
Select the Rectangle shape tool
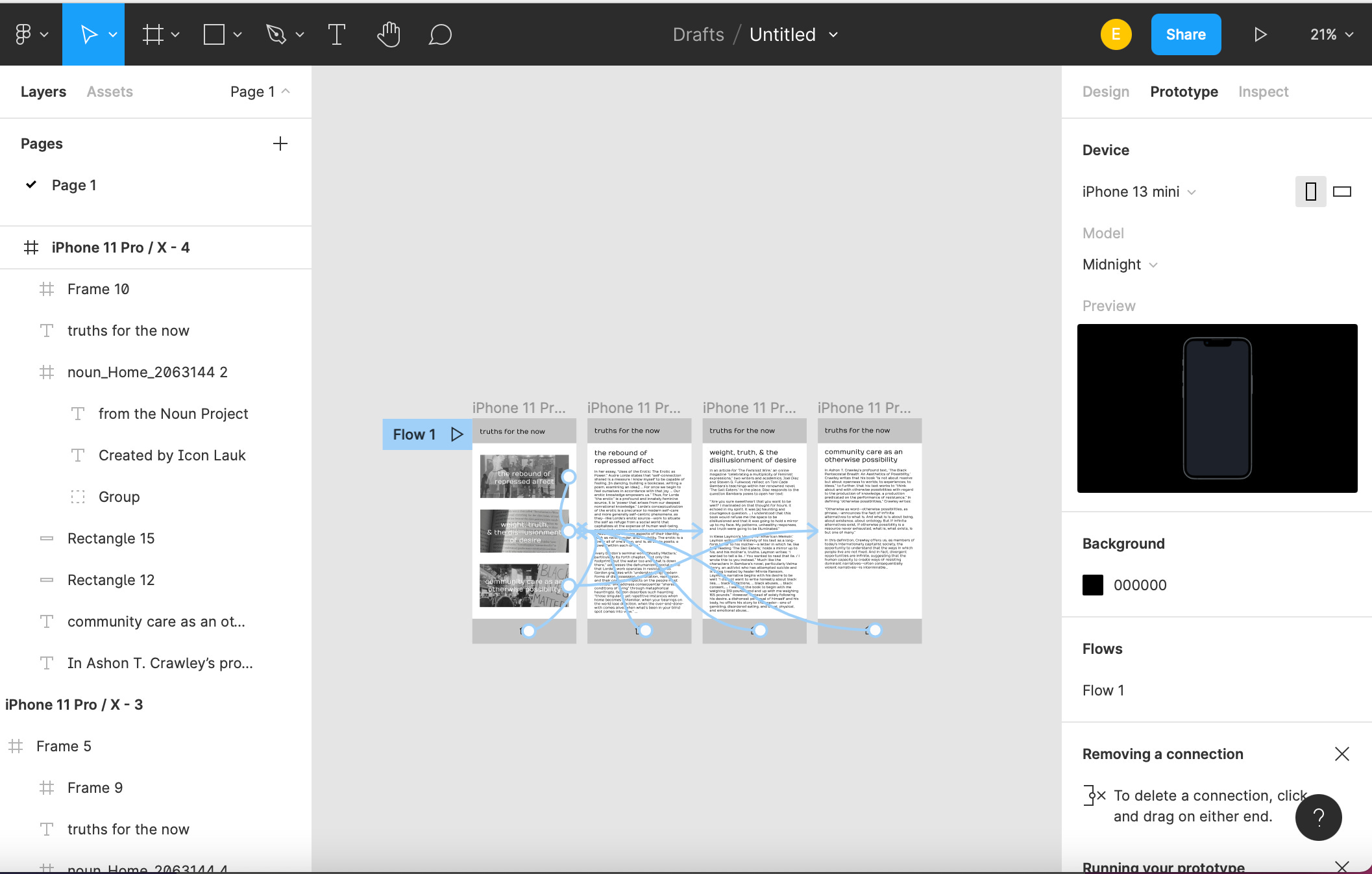214,34
